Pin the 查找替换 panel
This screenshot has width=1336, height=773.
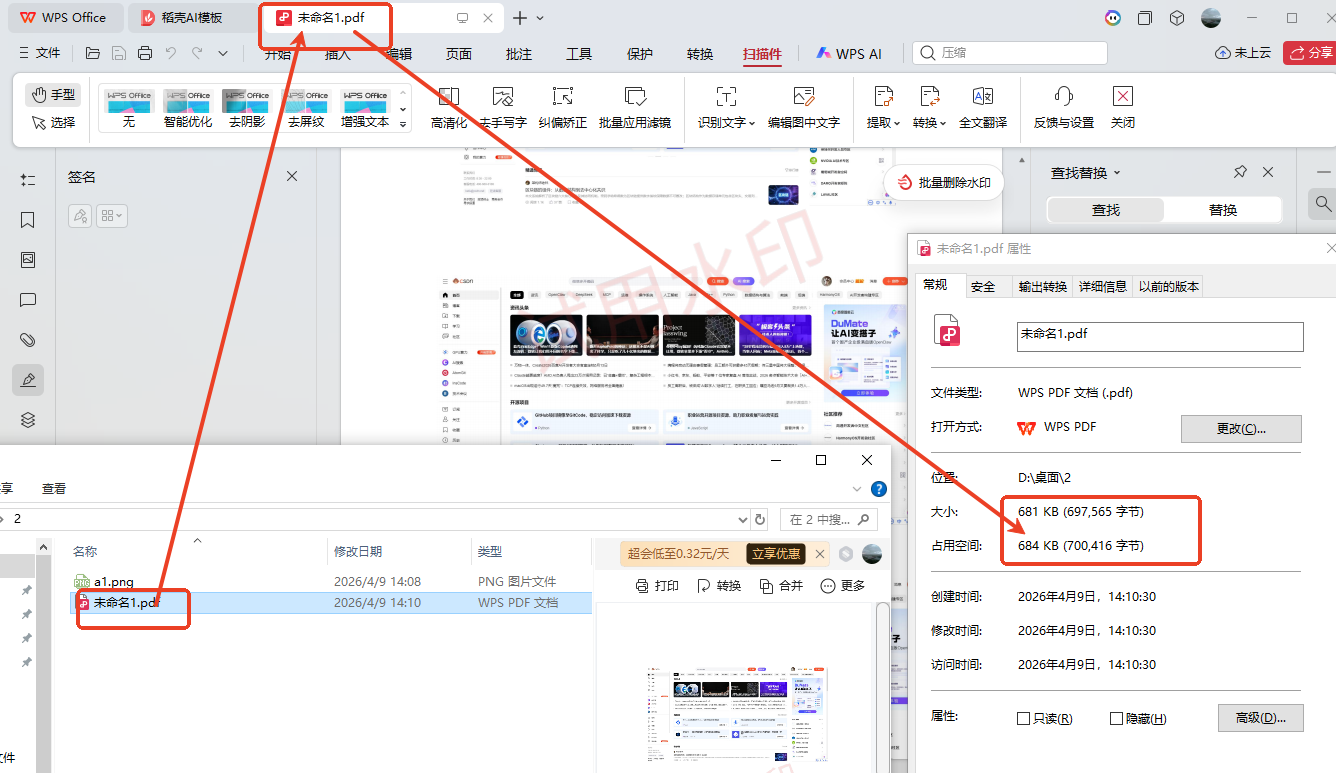tap(1240, 172)
